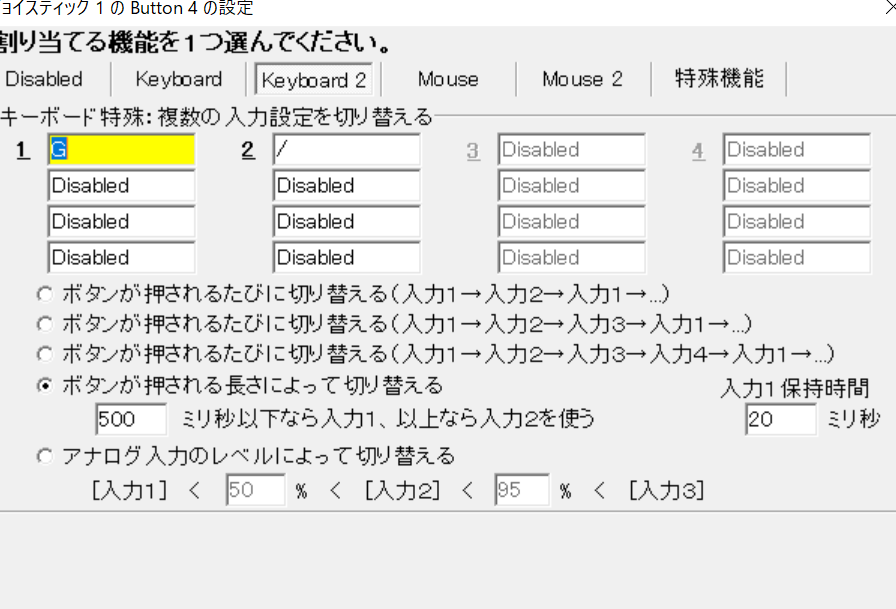Click the column label 3

tap(473, 151)
